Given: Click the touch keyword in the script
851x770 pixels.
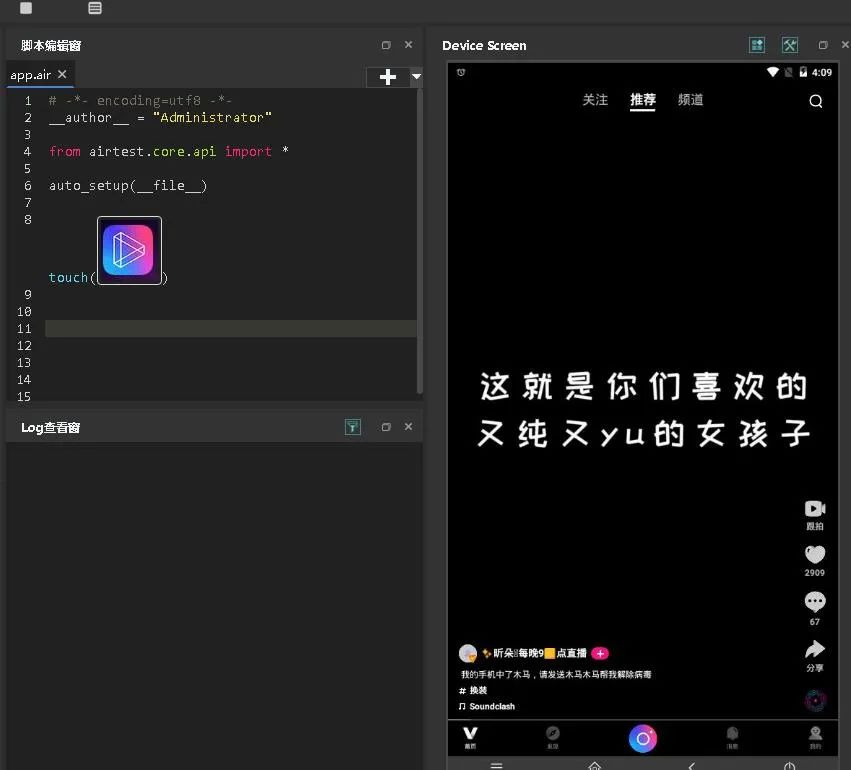Looking at the screenshot, I should 68,277.
